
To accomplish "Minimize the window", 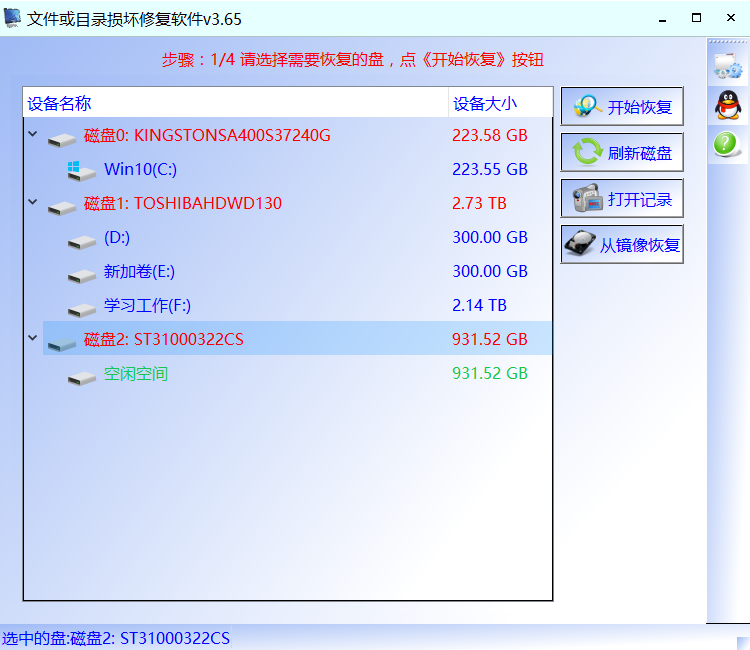I will (662, 19).
